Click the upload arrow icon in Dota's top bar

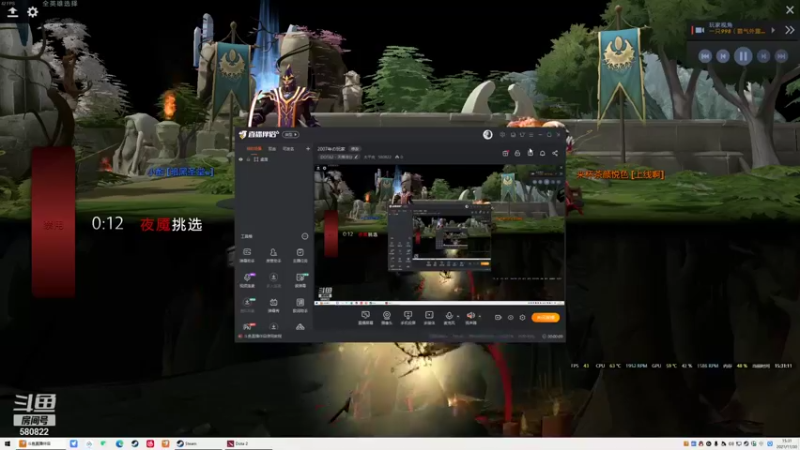(x=12, y=12)
